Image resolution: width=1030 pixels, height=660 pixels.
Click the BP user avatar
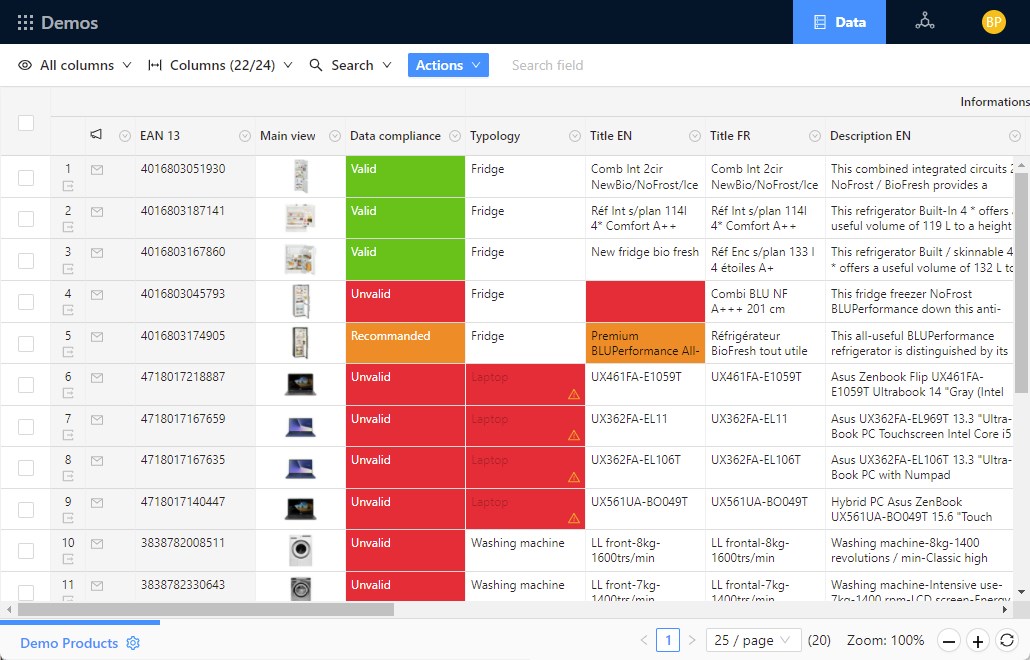pyautogui.click(x=993, y=22)
